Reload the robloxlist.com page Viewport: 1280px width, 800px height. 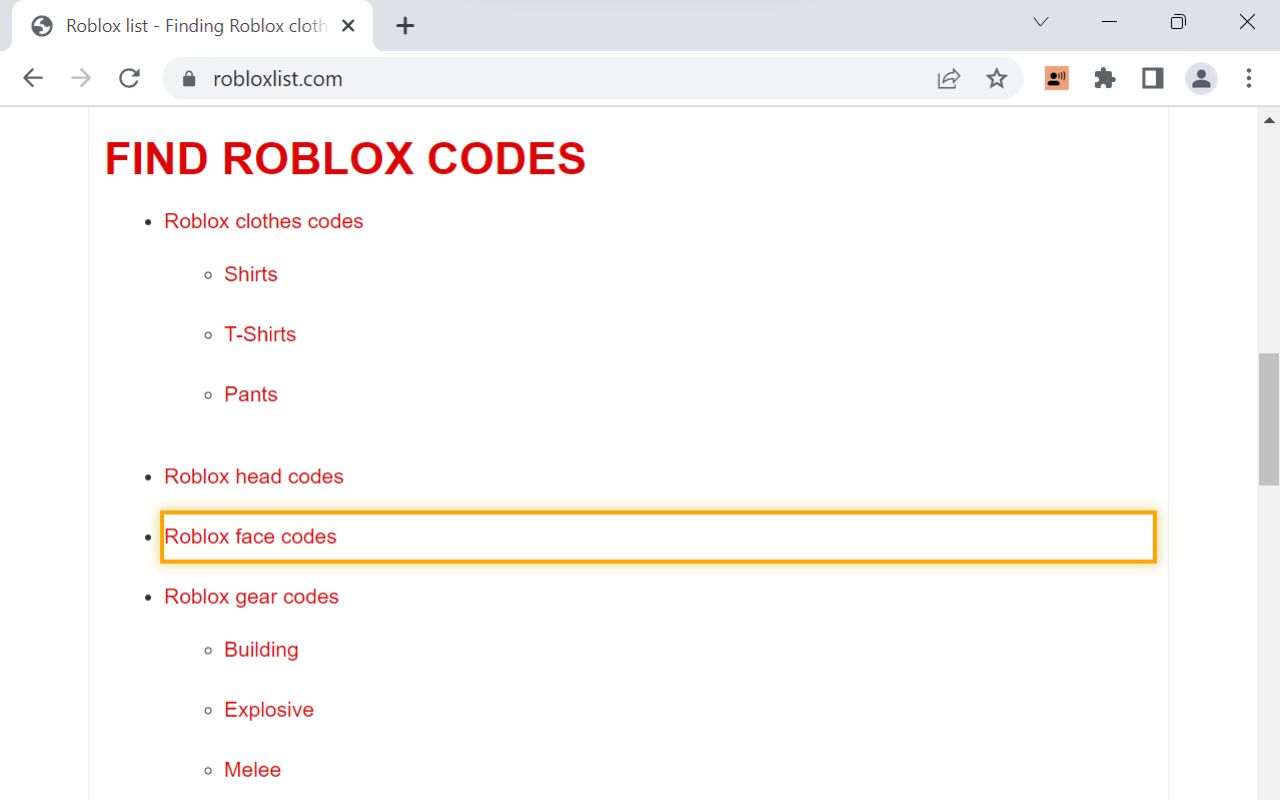point(129,78)
